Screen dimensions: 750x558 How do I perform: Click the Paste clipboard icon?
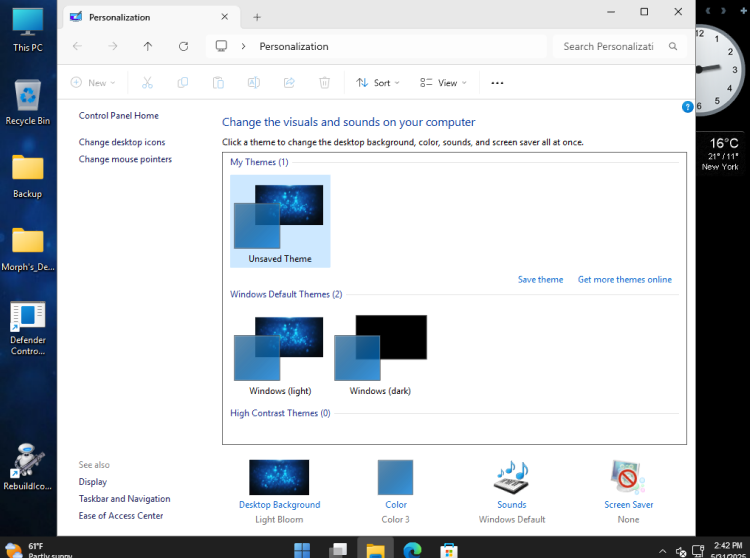[x=218, y=83]
